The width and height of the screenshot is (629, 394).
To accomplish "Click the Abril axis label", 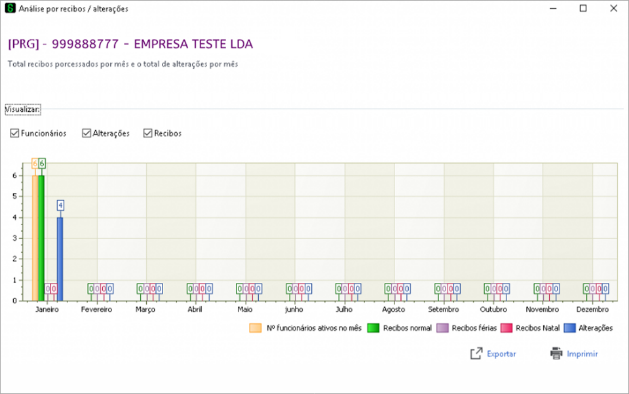I will tap(195, 309).
